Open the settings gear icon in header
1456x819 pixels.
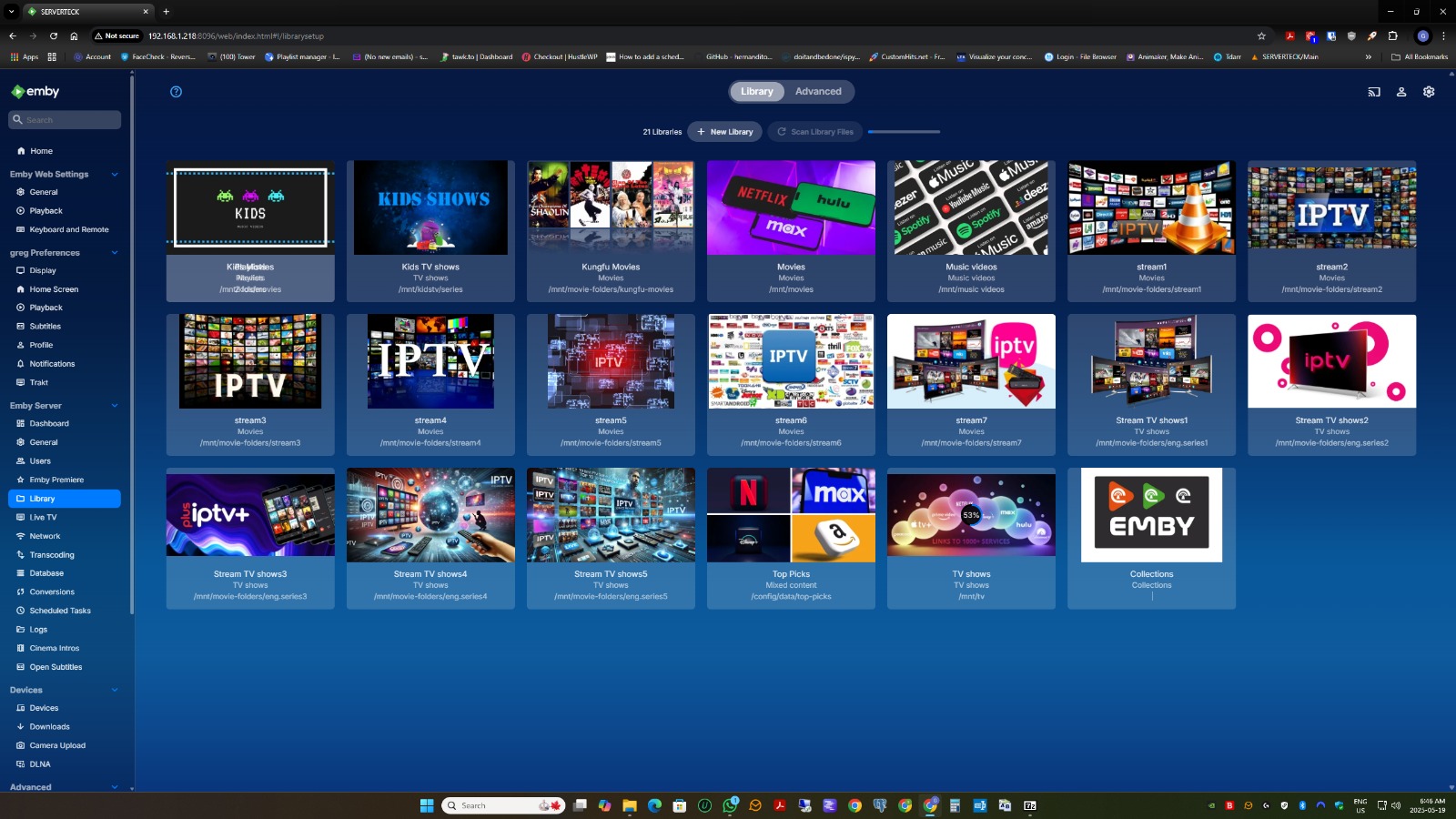pyautogui.click(x=1429, y=92)
